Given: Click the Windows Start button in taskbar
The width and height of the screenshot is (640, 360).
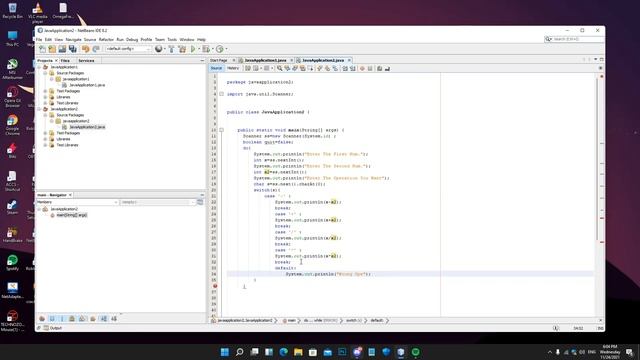Looking at the screenshot, I should coord(225,352).
